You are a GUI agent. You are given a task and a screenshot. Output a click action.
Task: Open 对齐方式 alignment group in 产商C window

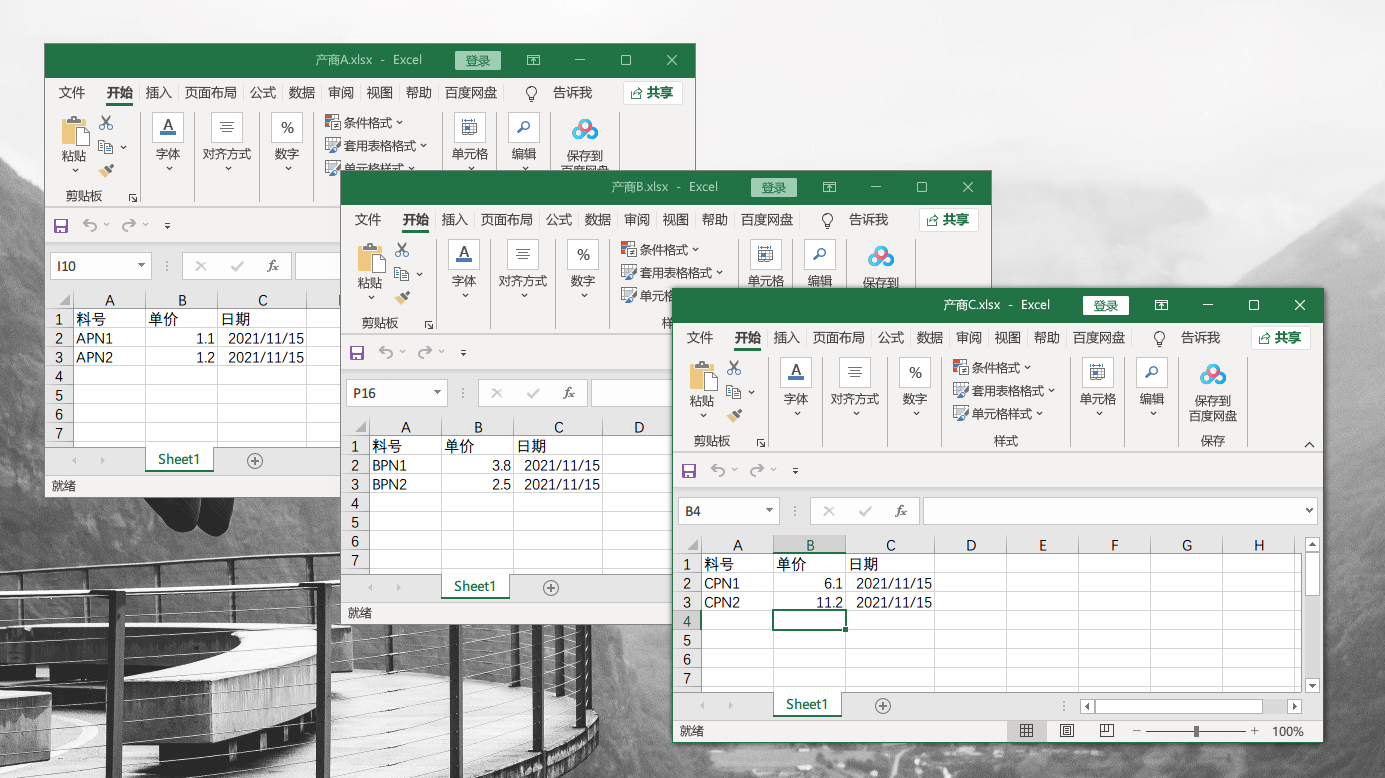855,388
